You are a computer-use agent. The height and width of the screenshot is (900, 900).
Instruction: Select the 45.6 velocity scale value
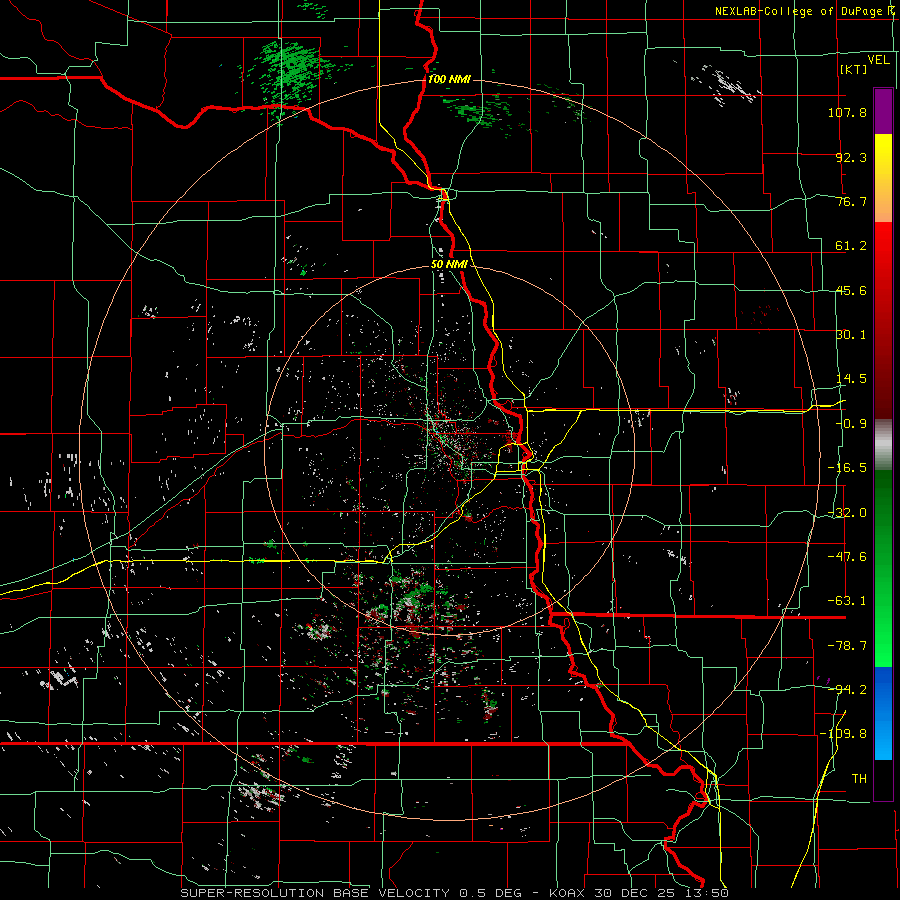click(x=851, y=290)
